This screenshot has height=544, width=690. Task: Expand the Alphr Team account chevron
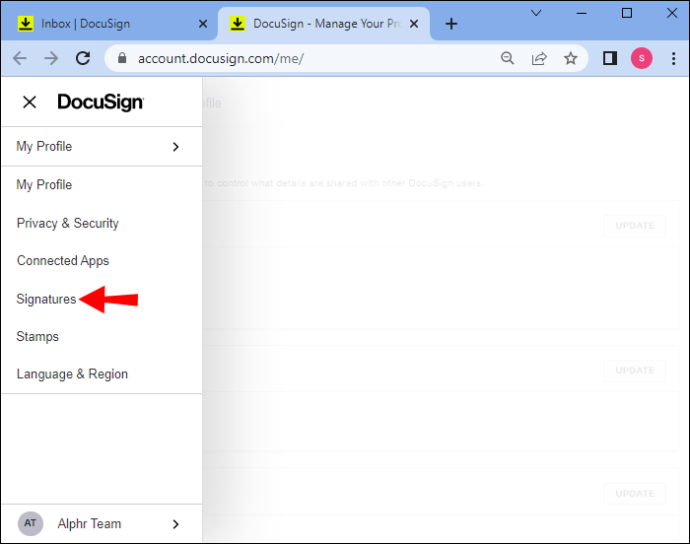coord(176,524)
